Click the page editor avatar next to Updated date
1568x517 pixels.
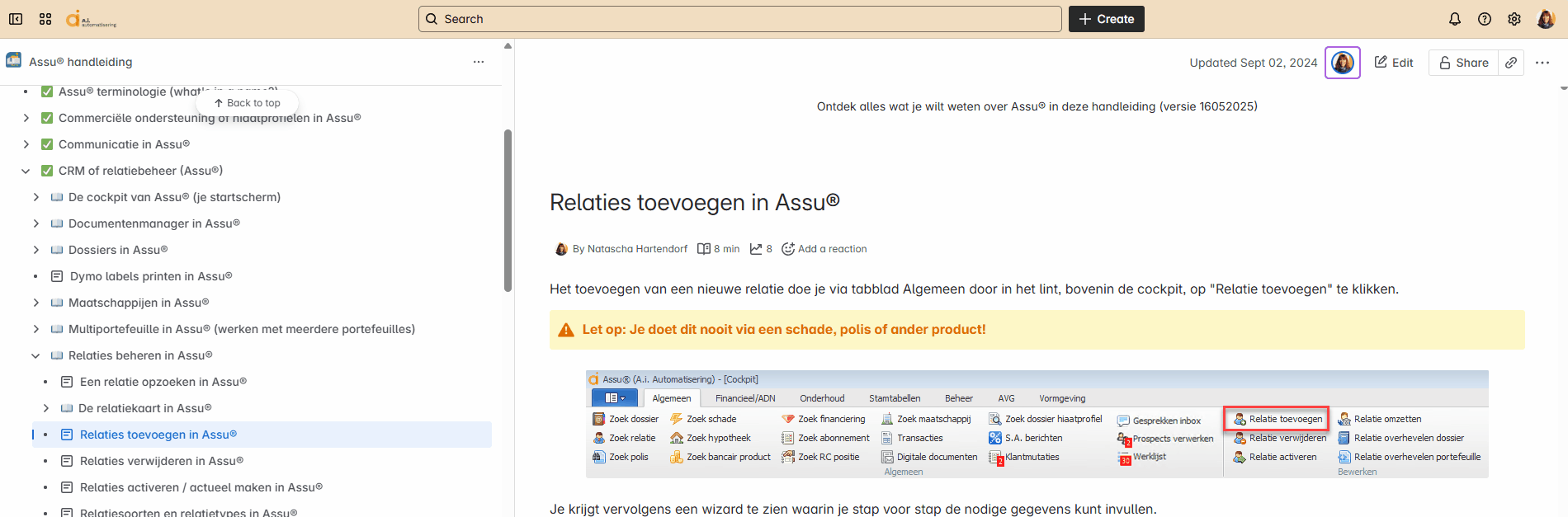pyautogui.click(x=1343, y=63)
